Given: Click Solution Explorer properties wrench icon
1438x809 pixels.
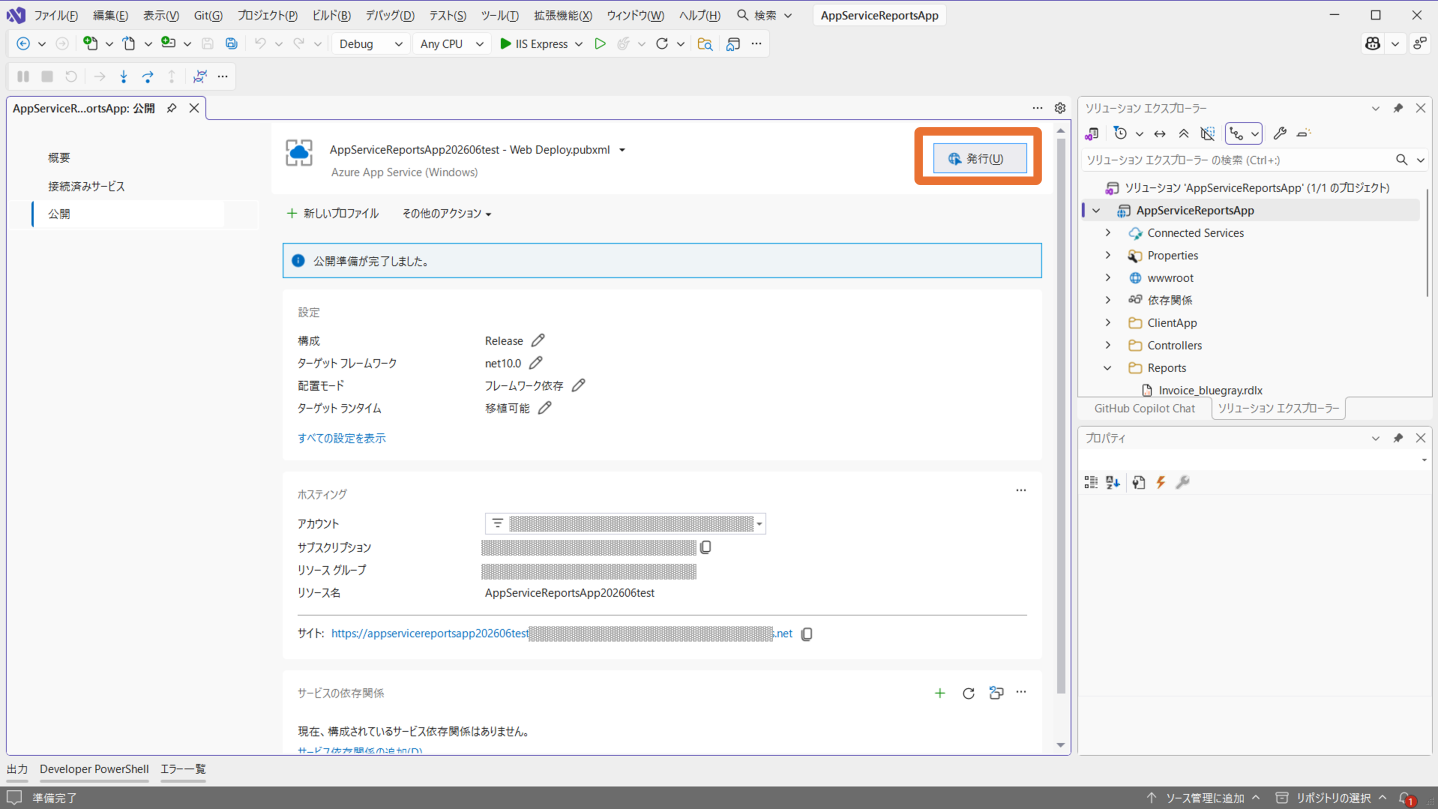Looking at the screenshot, I should pos(1280,133).
